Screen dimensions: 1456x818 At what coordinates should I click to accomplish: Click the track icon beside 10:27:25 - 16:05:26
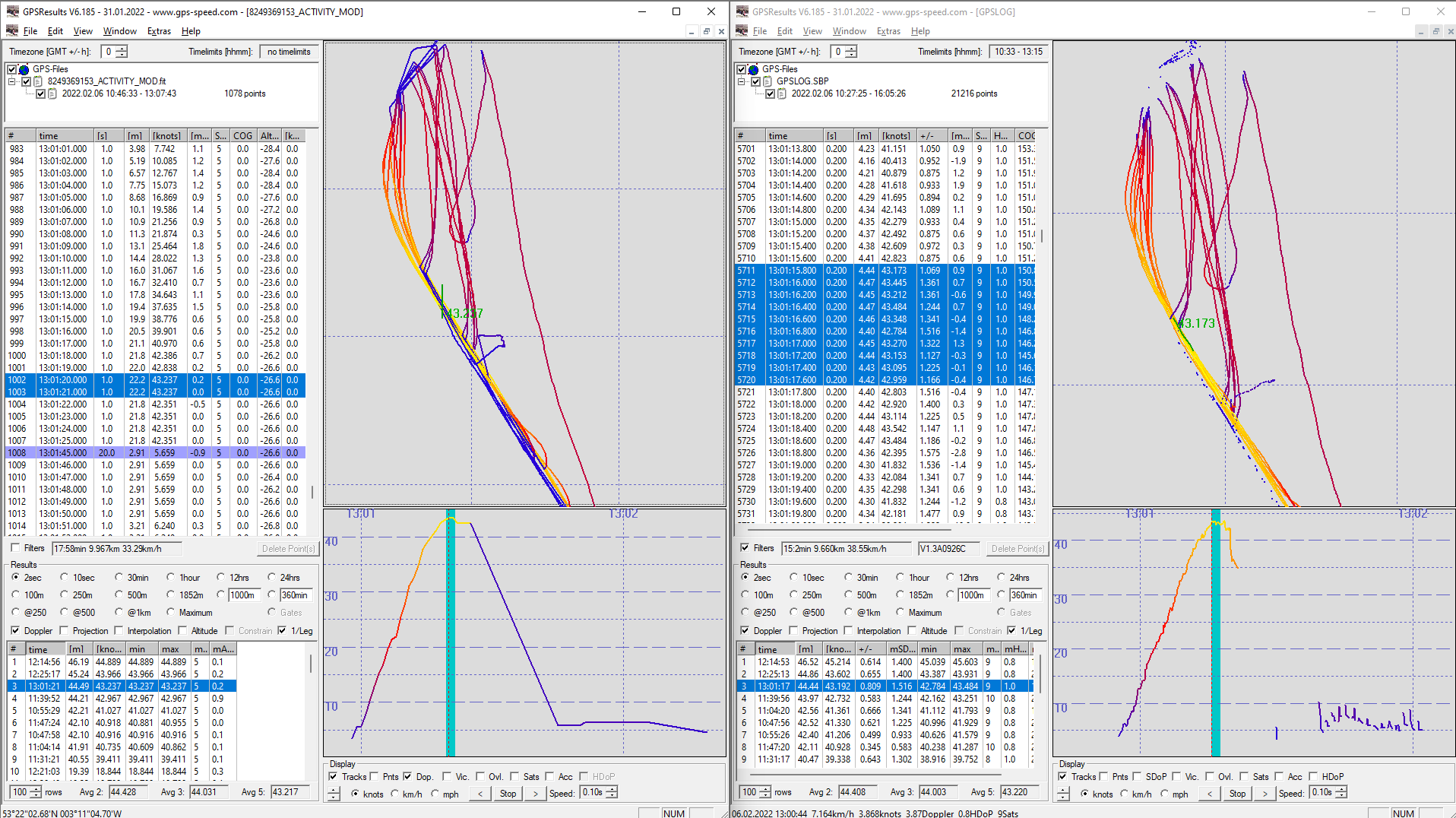[782, 94]
